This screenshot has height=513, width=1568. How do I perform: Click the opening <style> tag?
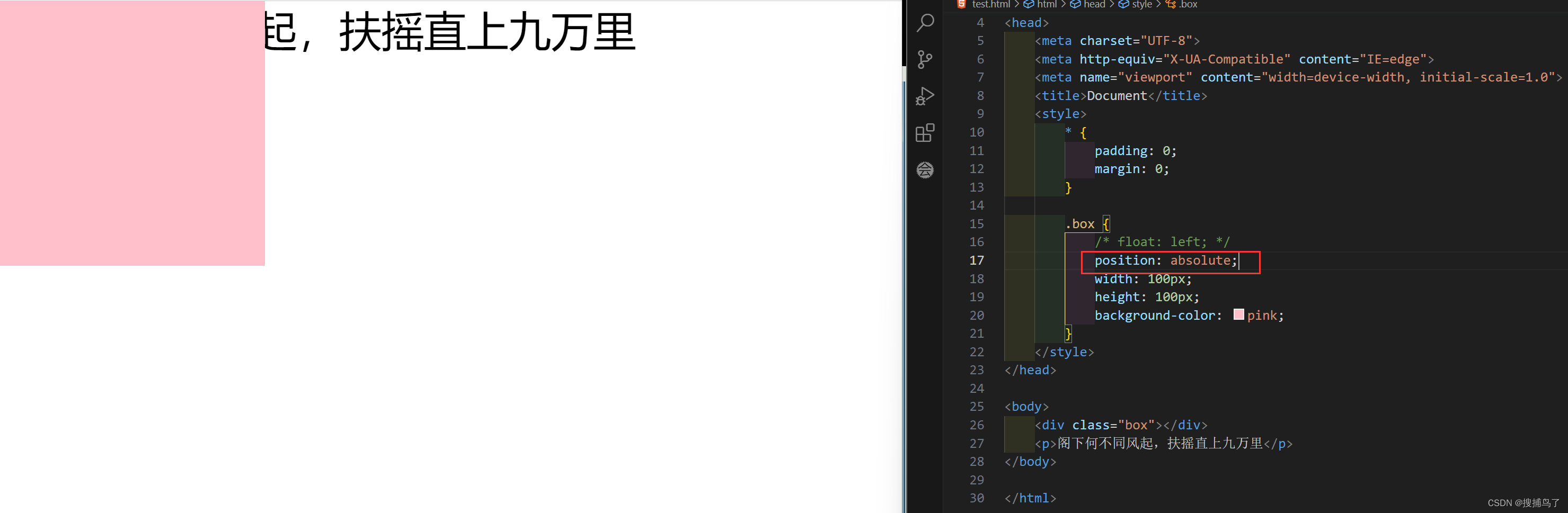coord(1060,114)
